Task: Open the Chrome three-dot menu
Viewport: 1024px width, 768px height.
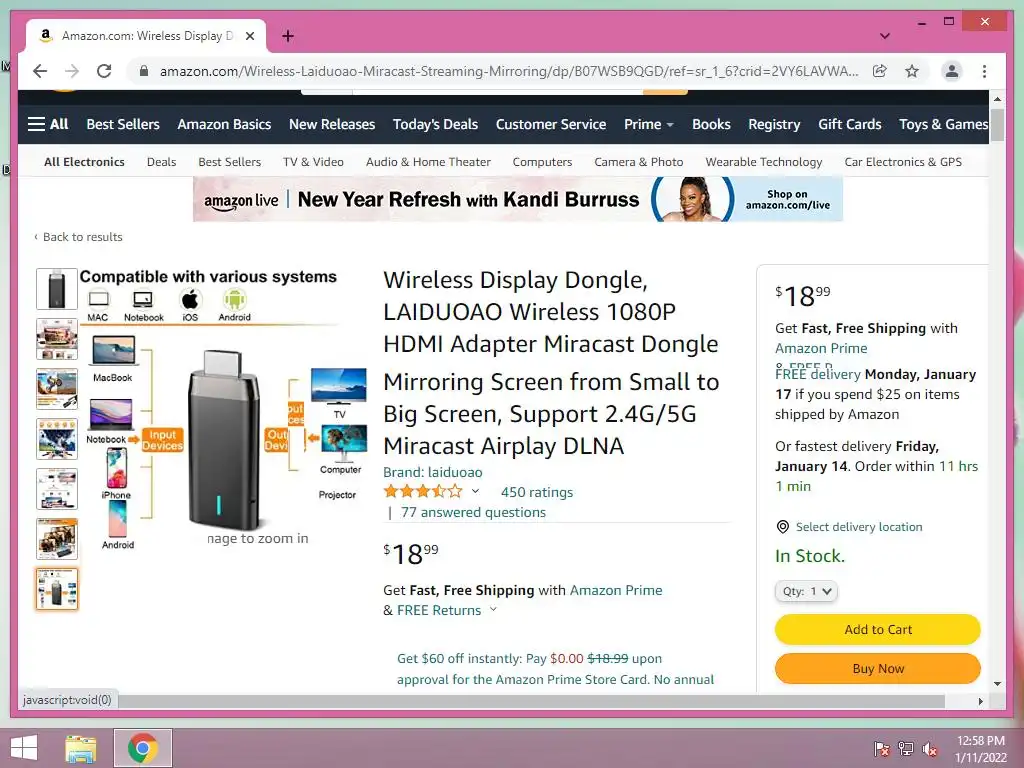Action: (x=984, y=71)
